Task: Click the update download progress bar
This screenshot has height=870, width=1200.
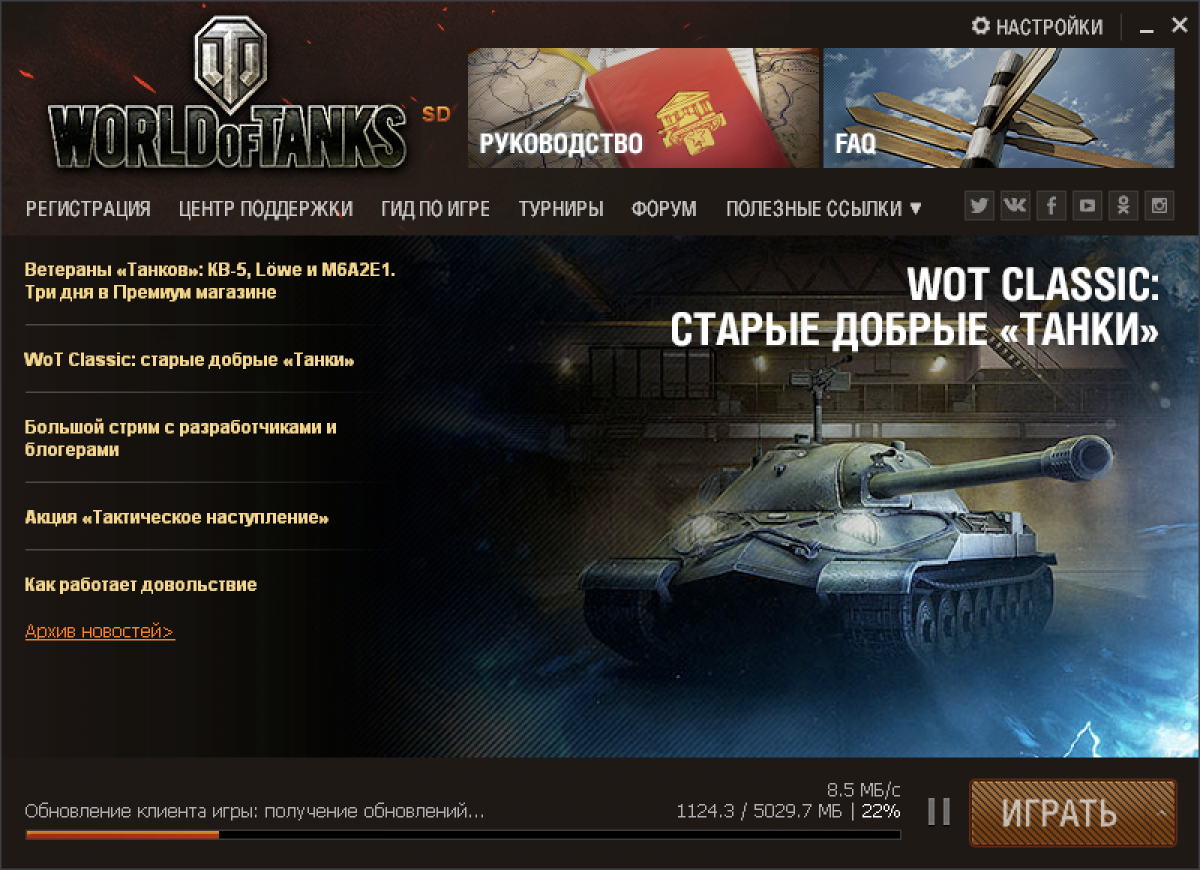Action: tap(463, 834)
